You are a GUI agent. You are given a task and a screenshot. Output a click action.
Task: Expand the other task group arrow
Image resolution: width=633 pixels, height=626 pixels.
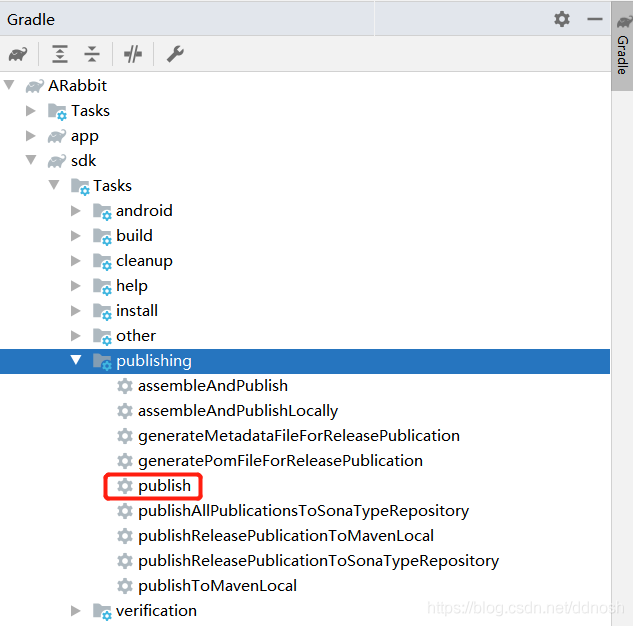tap(75, 336)
